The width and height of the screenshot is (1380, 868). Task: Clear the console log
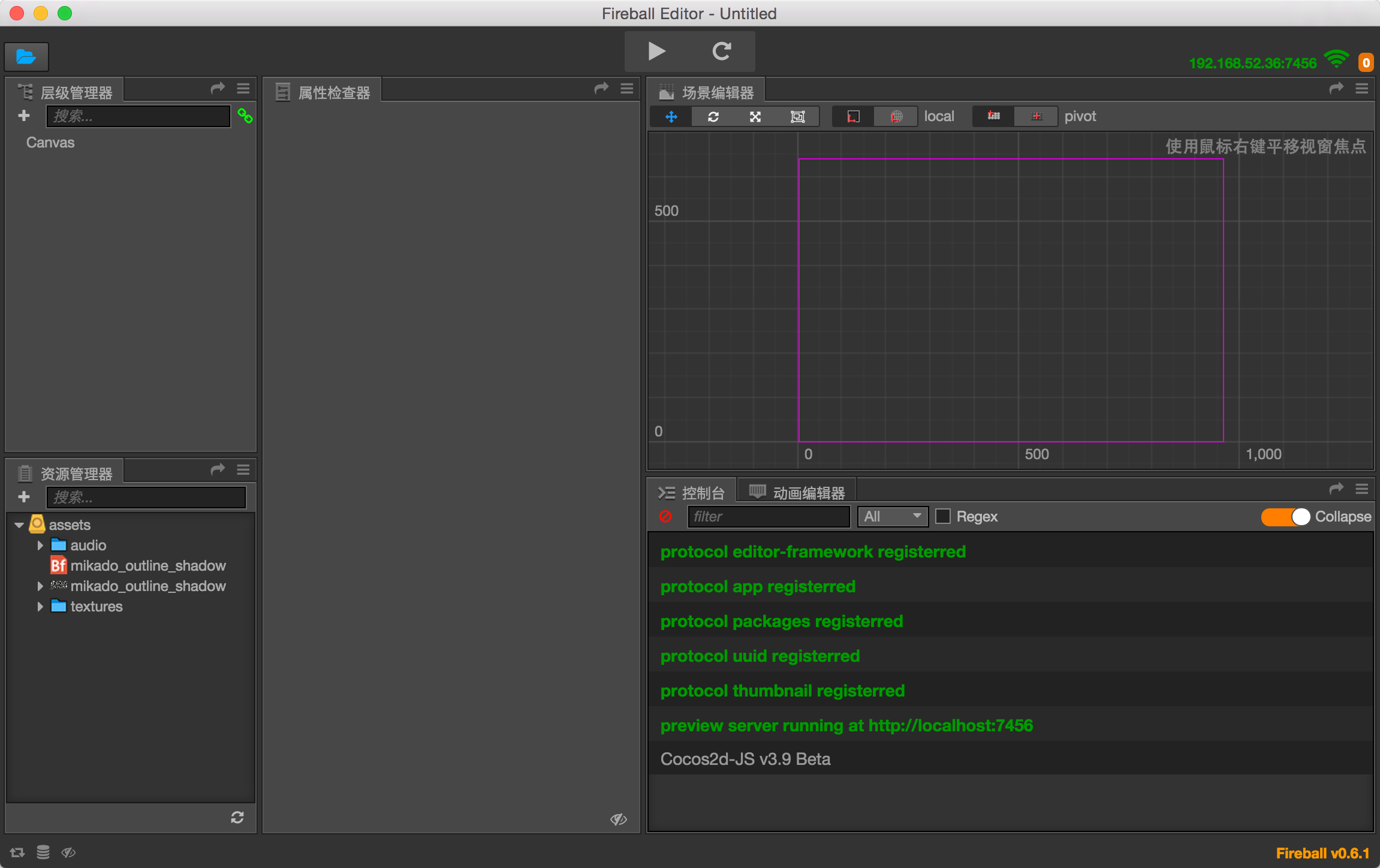665,517
